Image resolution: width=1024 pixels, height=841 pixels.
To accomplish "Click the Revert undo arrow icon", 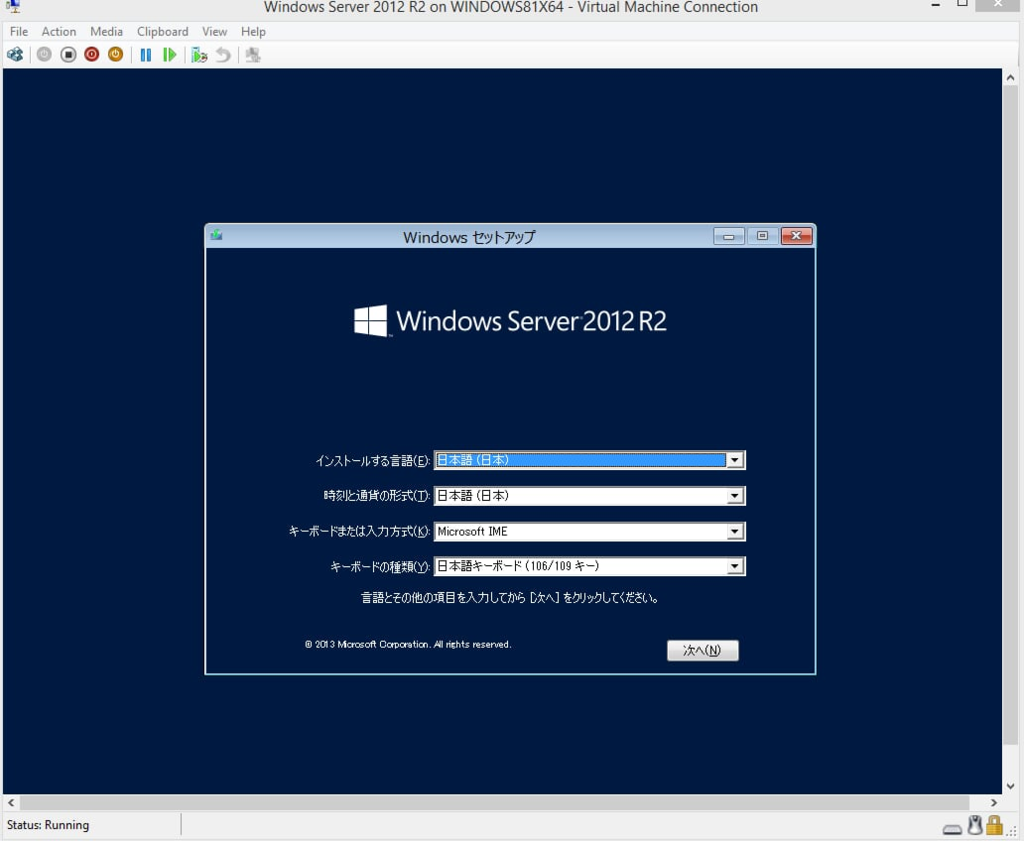I will 223,55.
